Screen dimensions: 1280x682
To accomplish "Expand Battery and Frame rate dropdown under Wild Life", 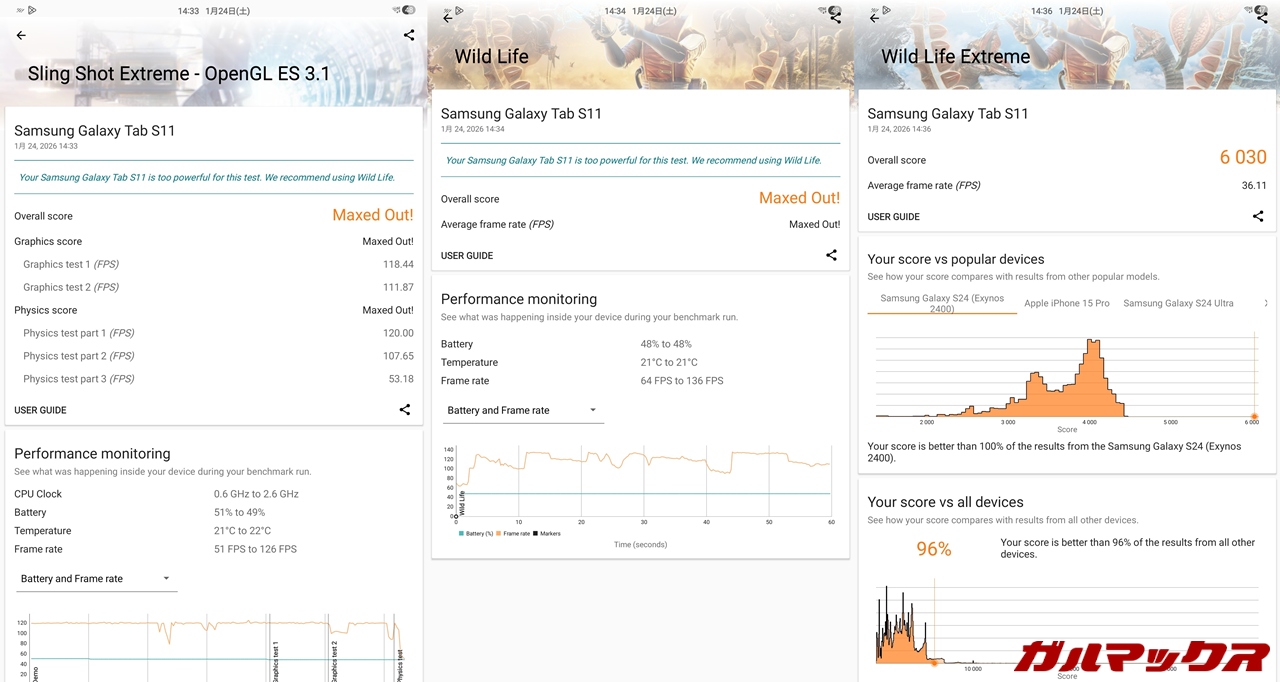I will 523,411.
